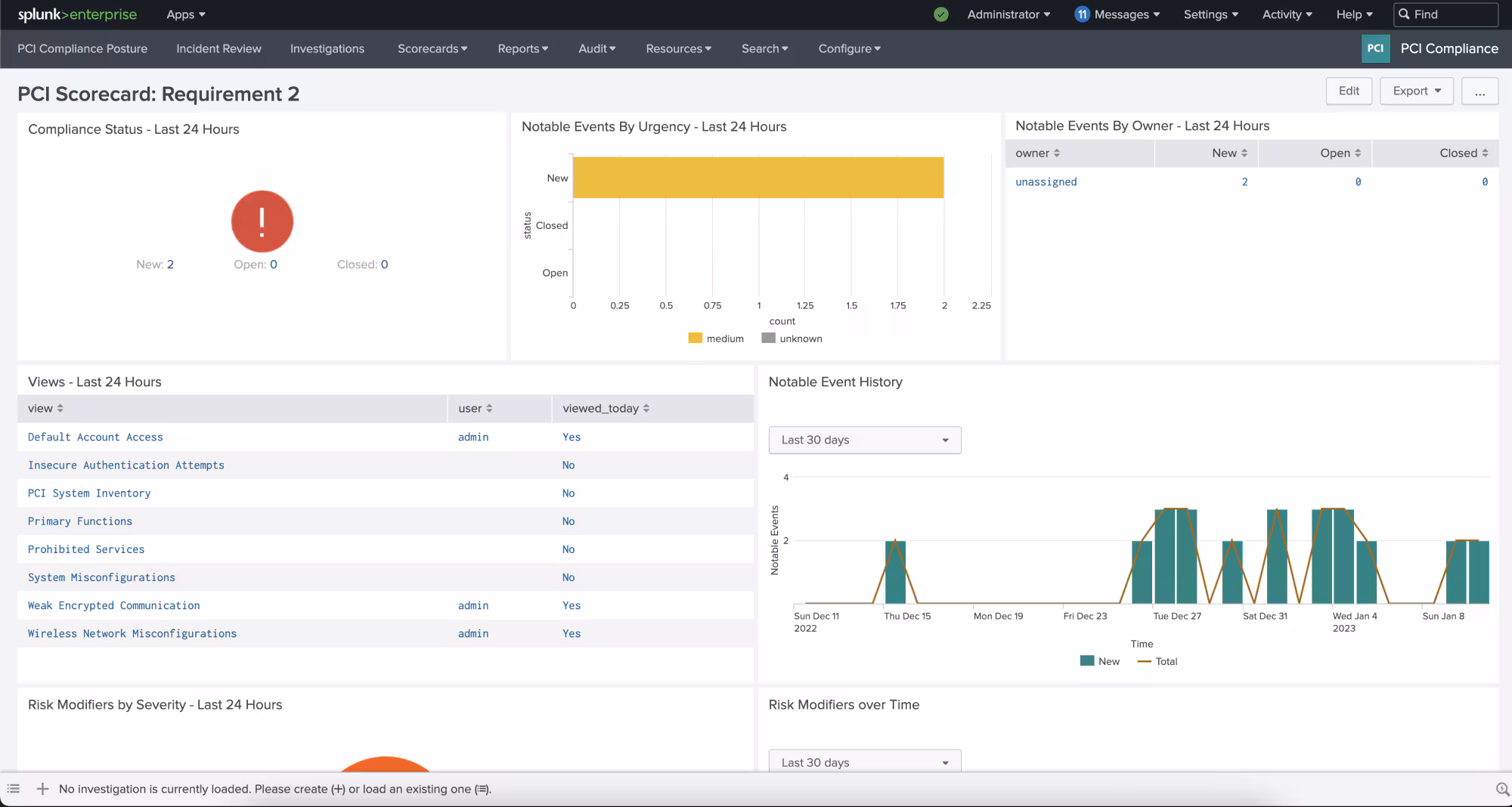The image size is (1512, 807).
Task: Click the red compliance alert status icon
Action: coord(262,221)
